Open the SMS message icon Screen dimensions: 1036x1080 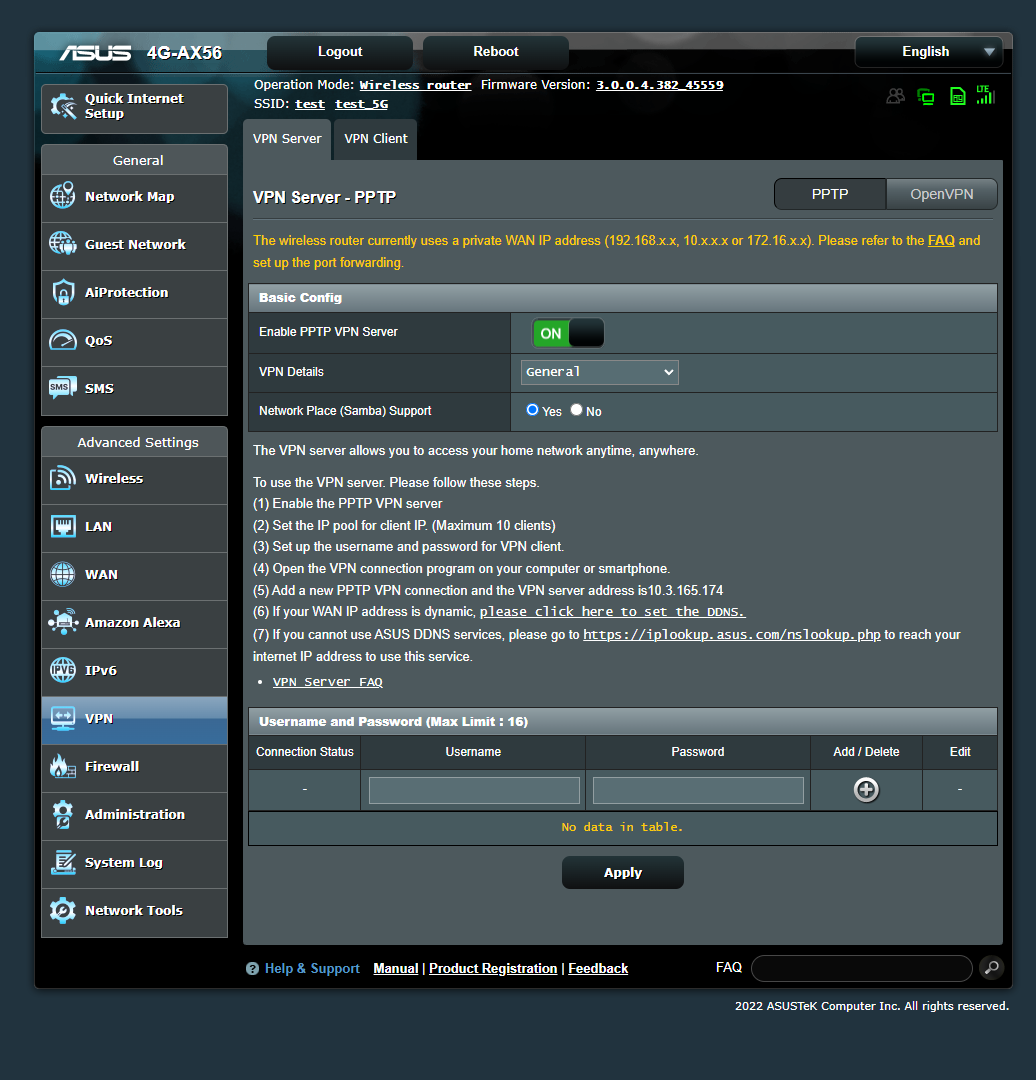pos(63,388)
